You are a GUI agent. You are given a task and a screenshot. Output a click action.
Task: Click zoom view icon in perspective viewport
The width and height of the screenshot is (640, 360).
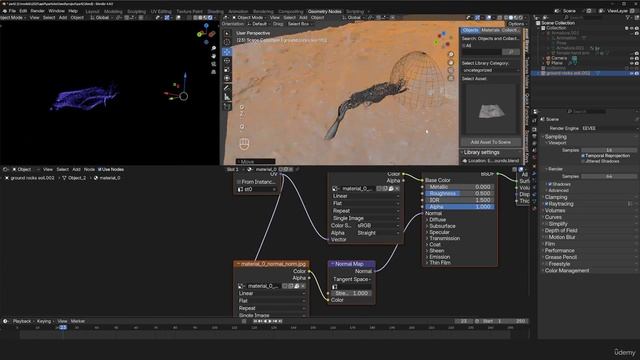tap(451, 54)
